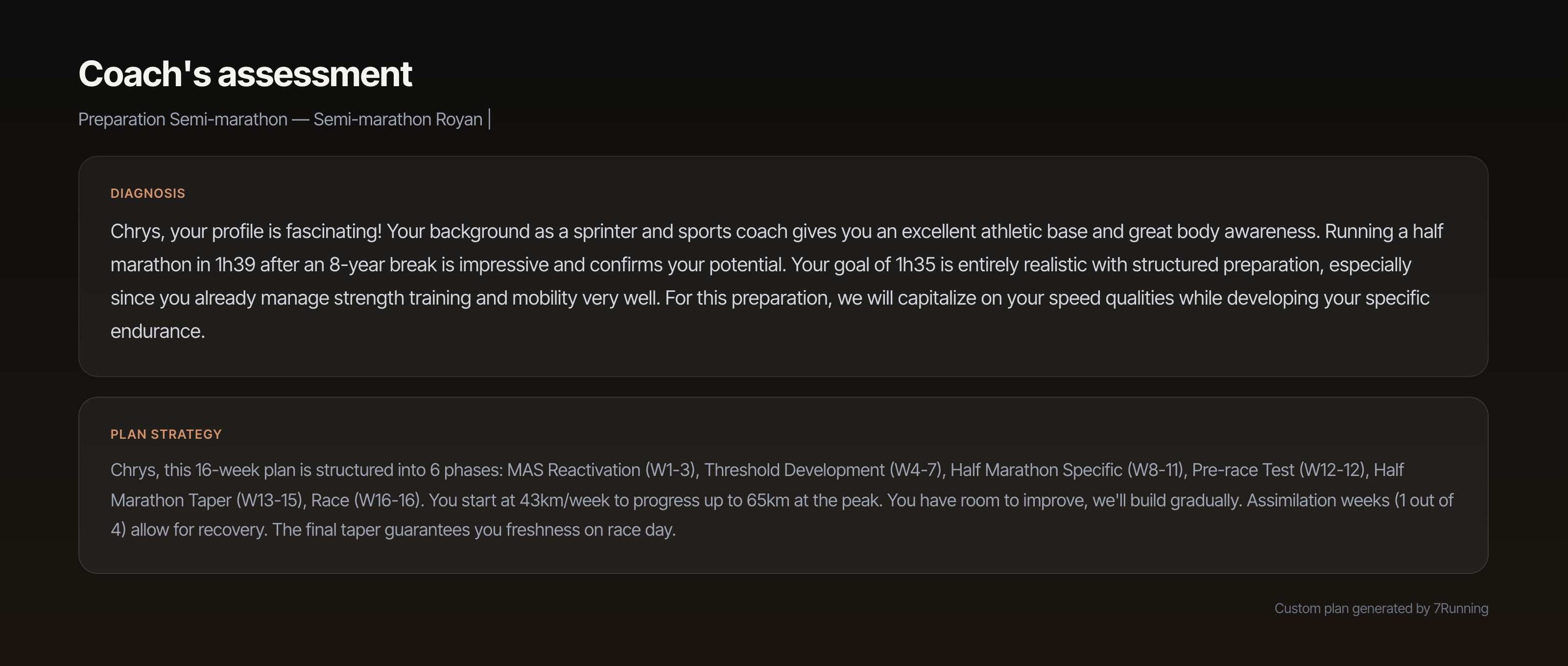Click the word "endurance." ending the diagnosis
The image size is (1568, 666).
(158, 331)
